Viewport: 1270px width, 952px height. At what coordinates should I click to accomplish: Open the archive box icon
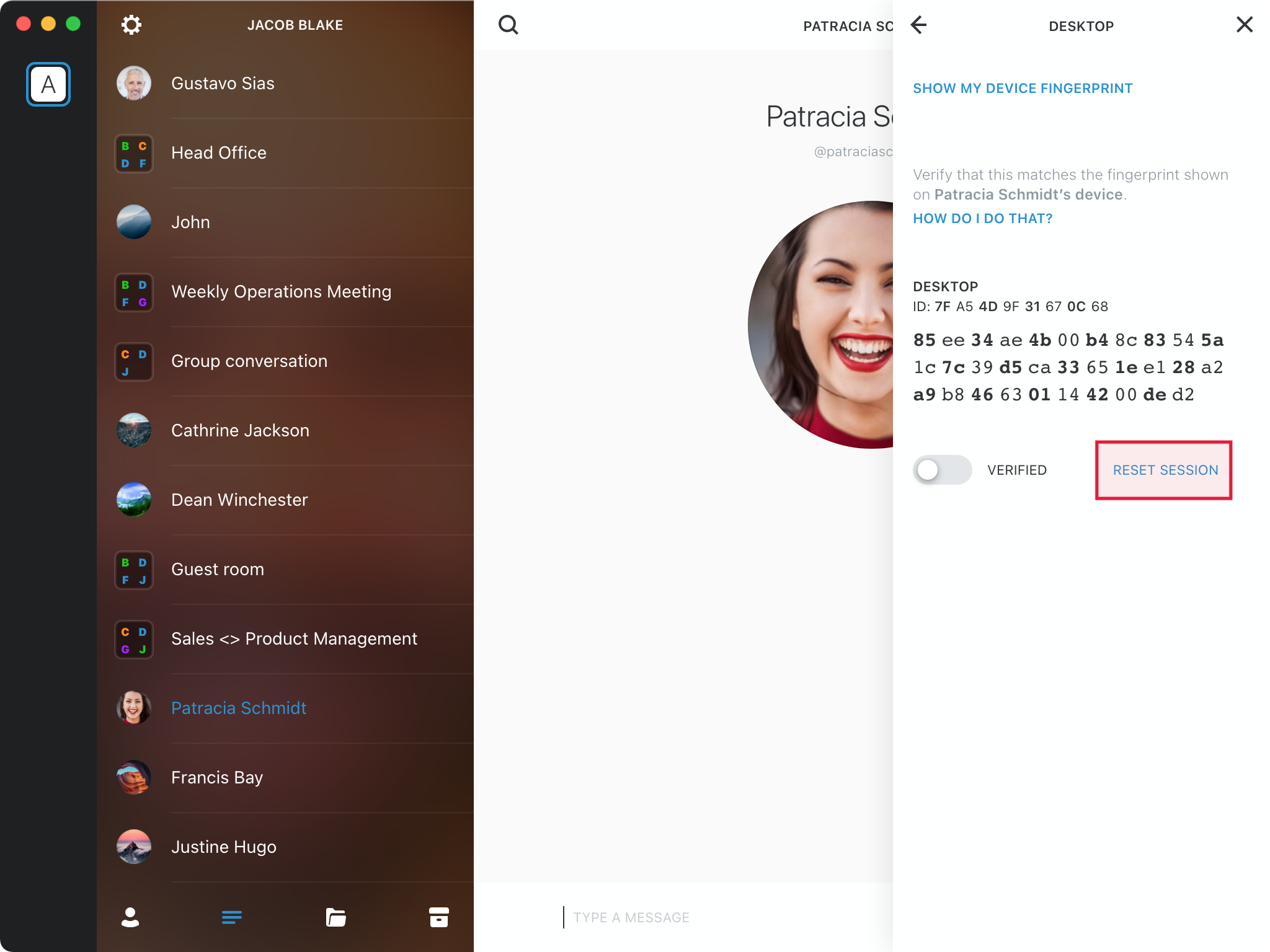[x=438, y=917]
